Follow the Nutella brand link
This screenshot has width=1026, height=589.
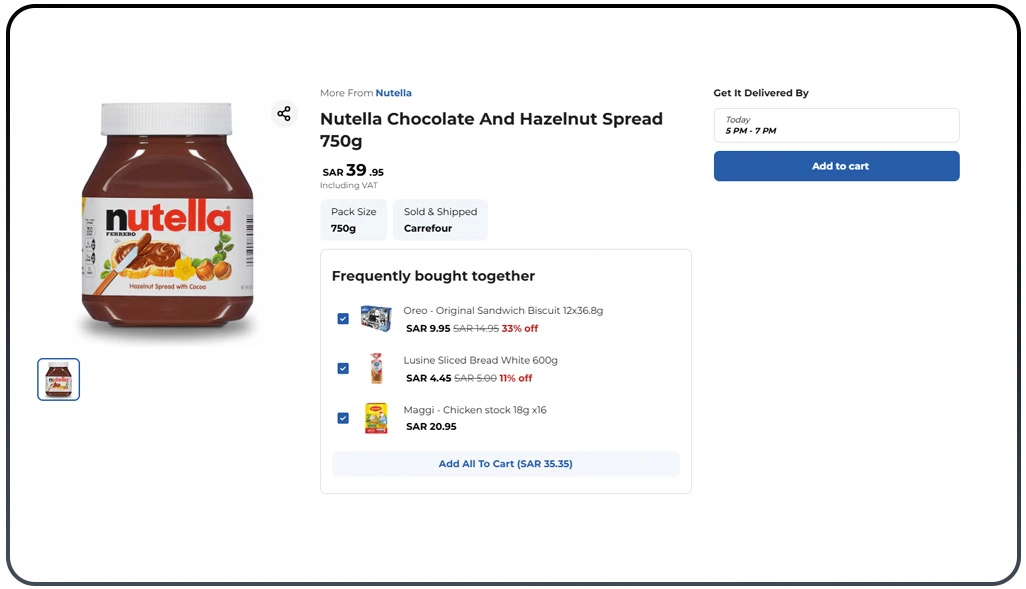coord(393,93)
